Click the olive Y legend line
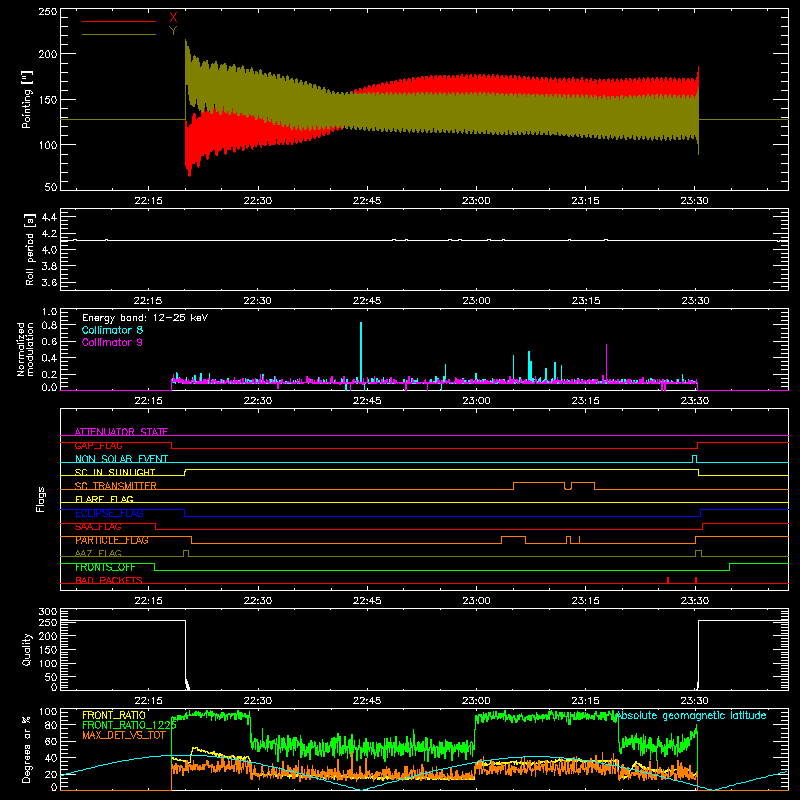The height and width of the screenshot is (800, 800). 119,35
